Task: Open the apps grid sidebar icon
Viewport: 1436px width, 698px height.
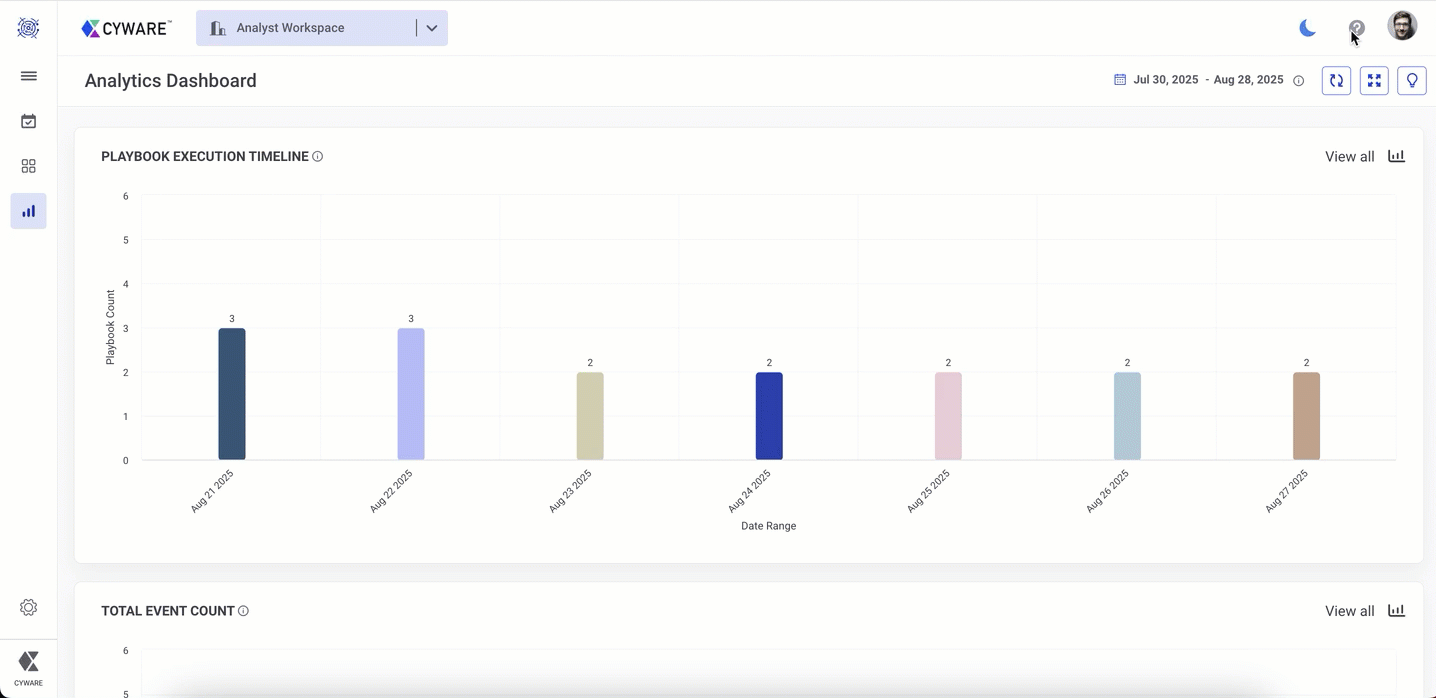Action: click(x=29, y=166)
